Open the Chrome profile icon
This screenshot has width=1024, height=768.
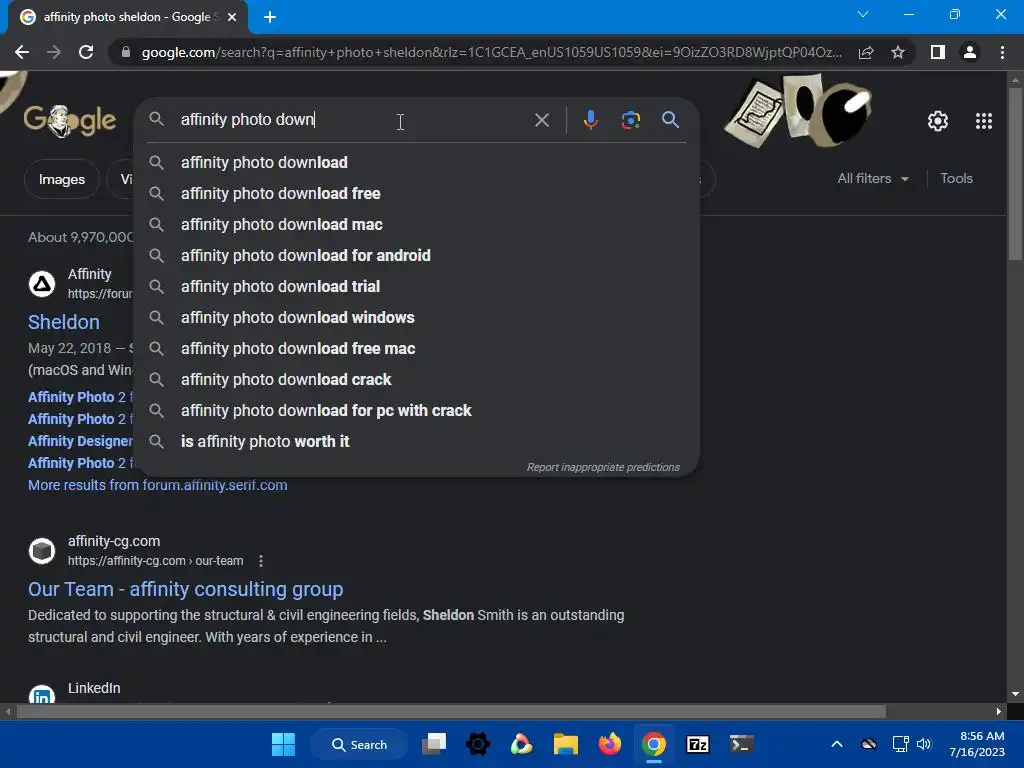[970, 52]
